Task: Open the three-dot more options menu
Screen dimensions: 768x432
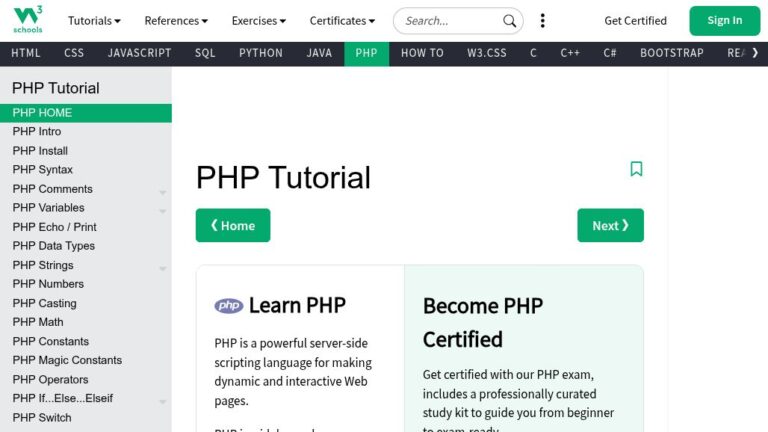Action: coord(542,21)
